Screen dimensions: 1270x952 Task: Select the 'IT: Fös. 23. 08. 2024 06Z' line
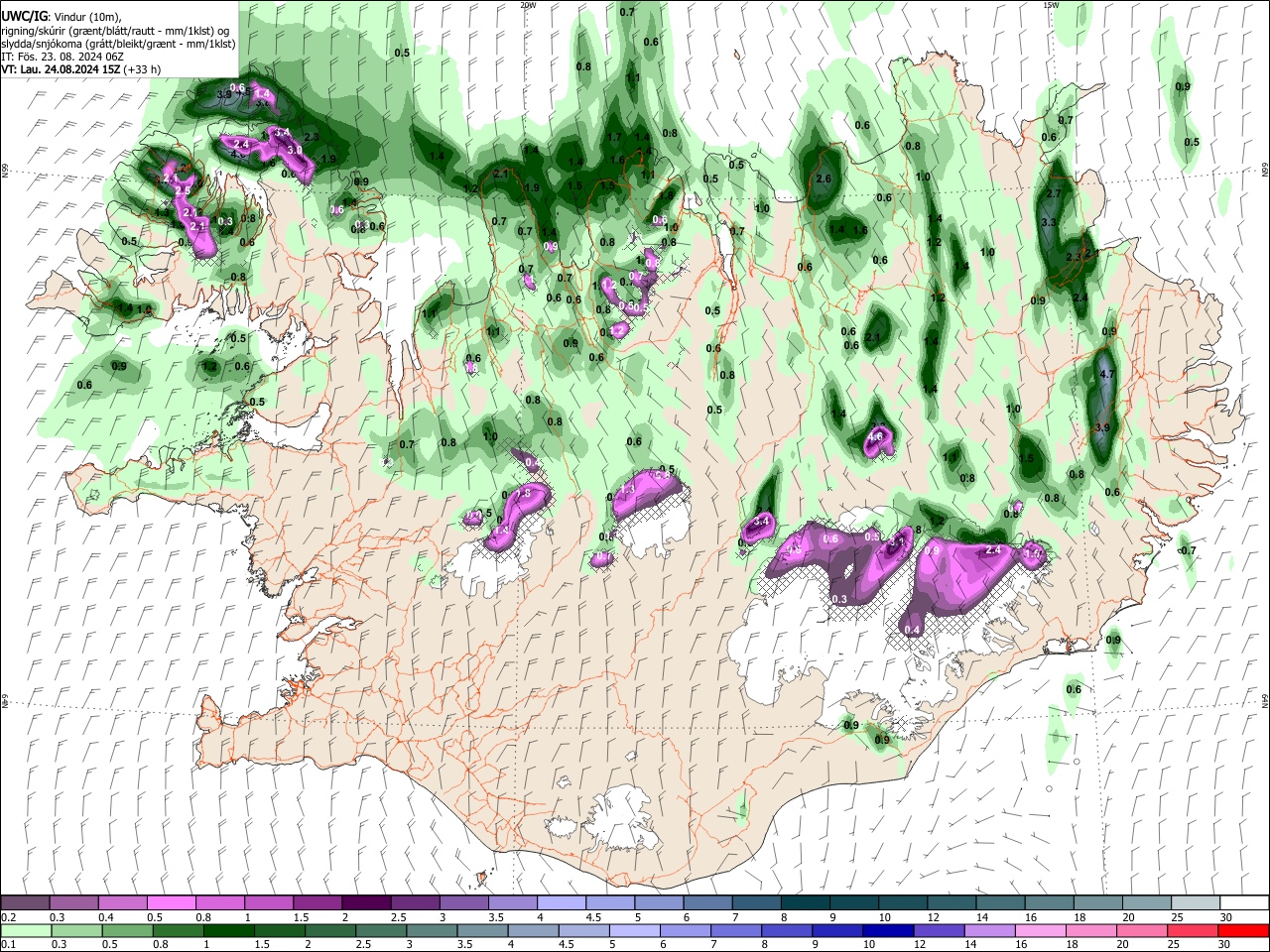coord(63,57)
